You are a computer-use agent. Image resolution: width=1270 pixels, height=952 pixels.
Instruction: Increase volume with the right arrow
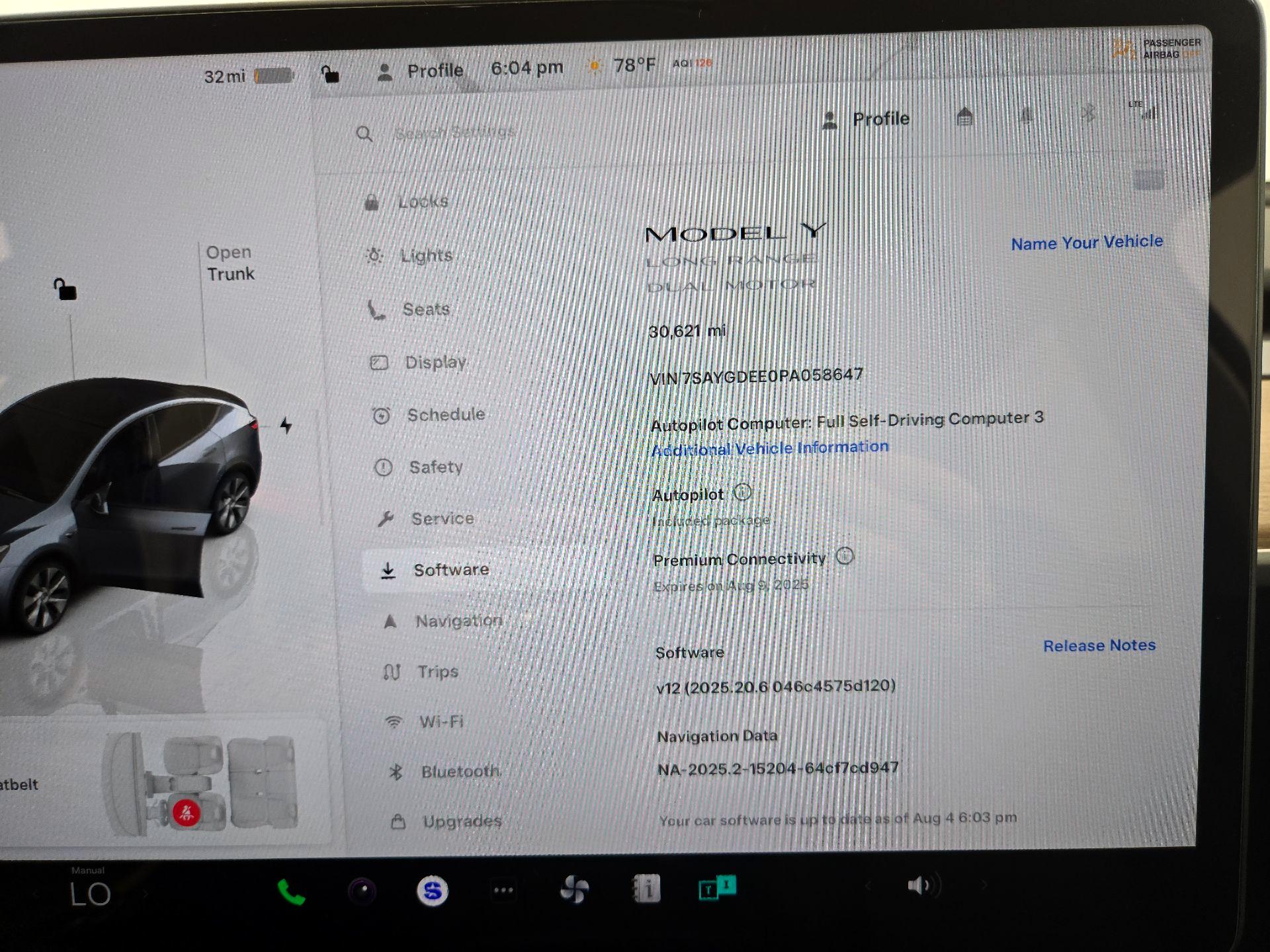(x=984, y=885)
